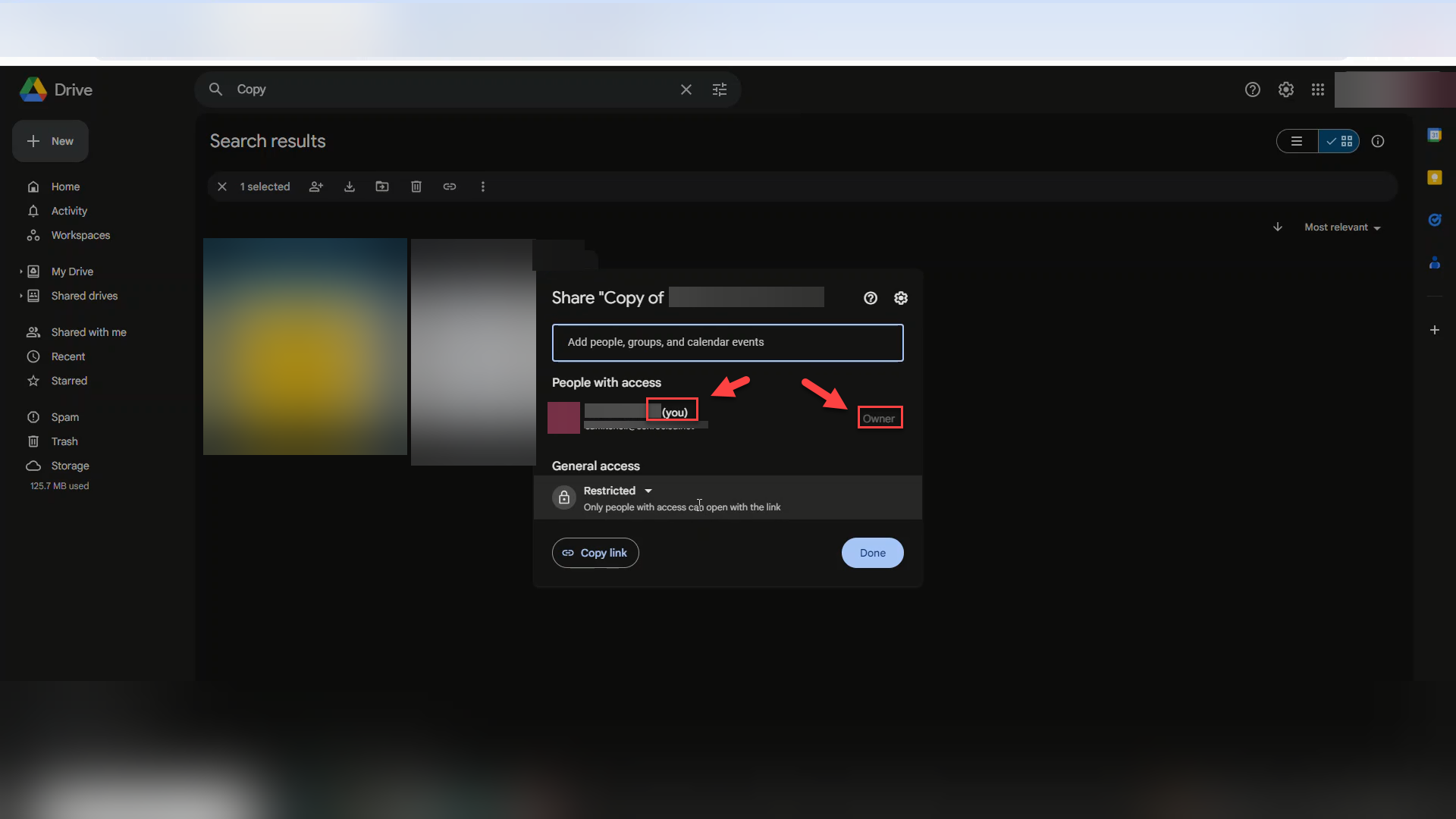This screenshot has width=1456, height=819.
Task: Click the Add people and groups field
Action: [x=727, y=342]
